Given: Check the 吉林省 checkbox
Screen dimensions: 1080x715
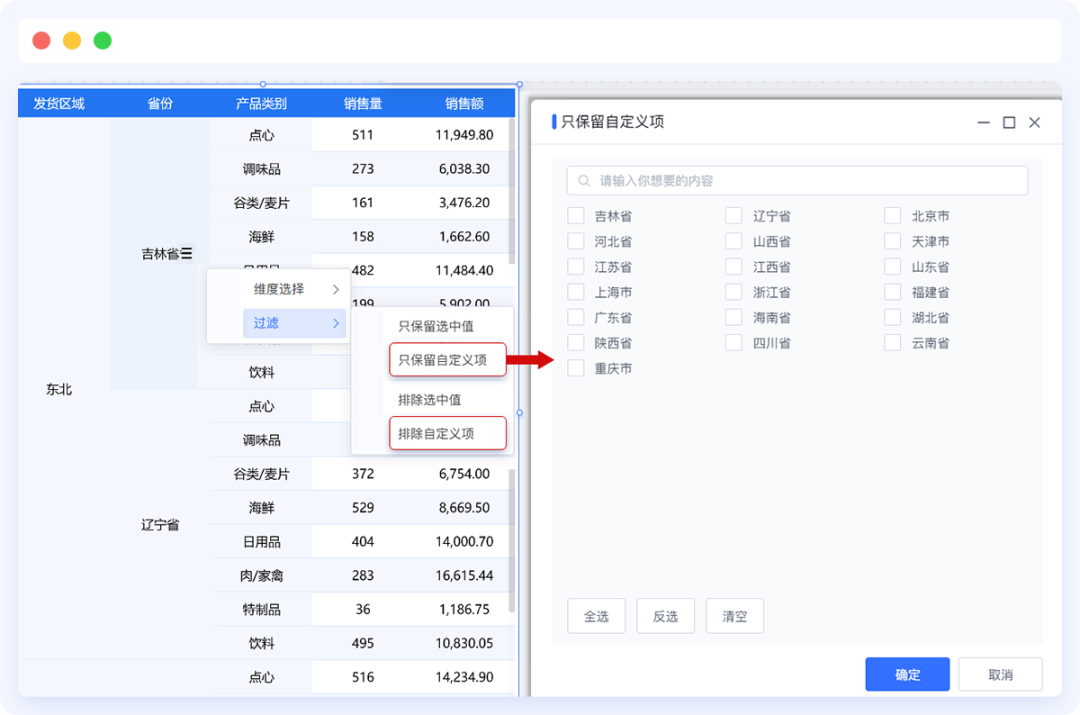Looking at the screenshot, I should (x=576, y=216).
